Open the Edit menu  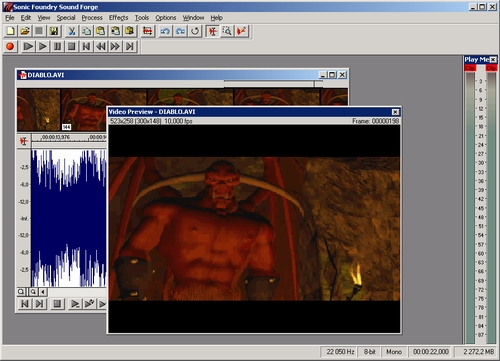tap(26, 18)
